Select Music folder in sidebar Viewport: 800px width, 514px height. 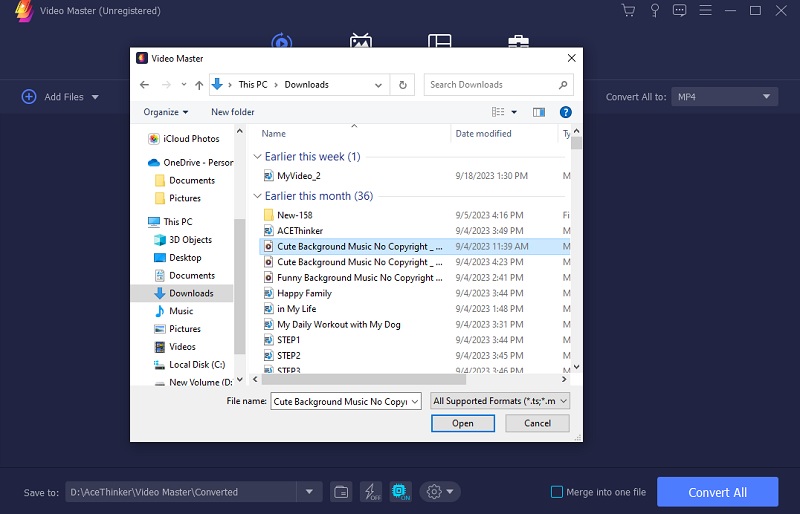coord(174,311)
